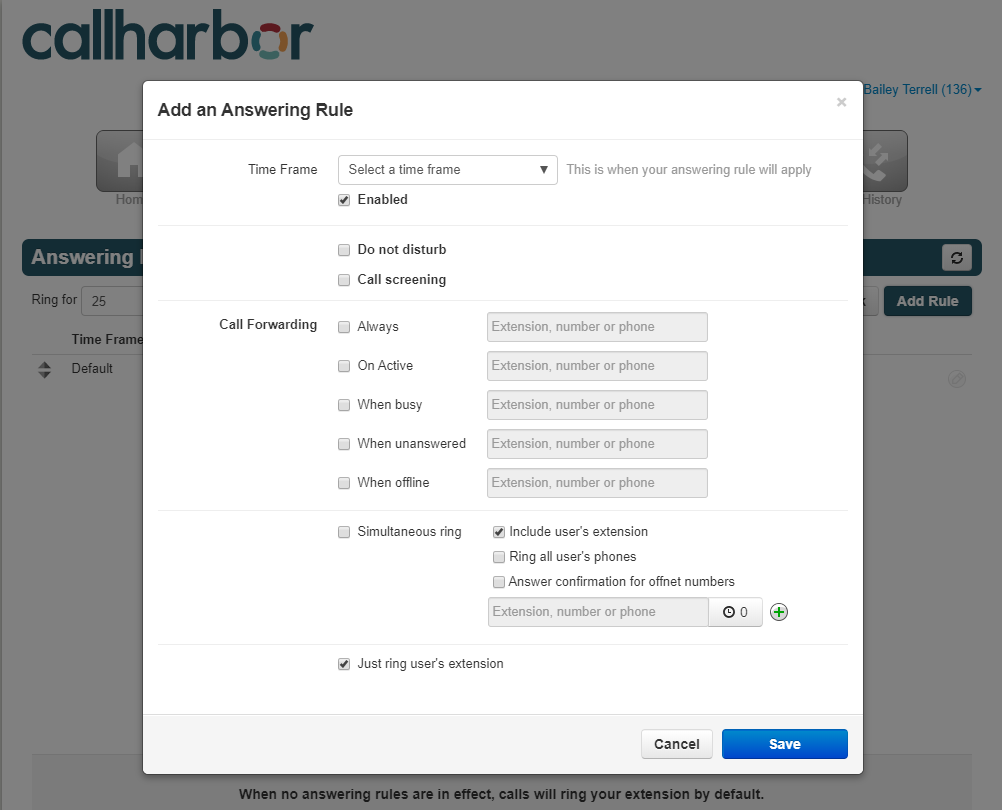Open the Select a time frame dropdown
1002x810 pixels.
click(x=447, y=170)
